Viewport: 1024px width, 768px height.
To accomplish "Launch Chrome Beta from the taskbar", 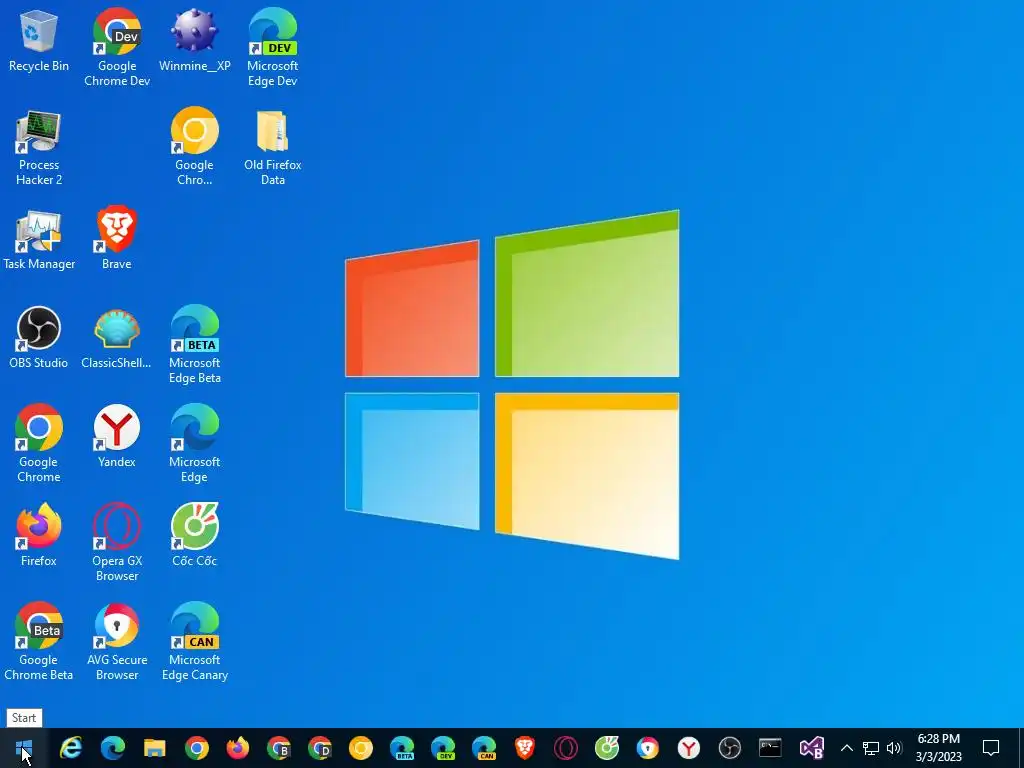I will (279, 748).
